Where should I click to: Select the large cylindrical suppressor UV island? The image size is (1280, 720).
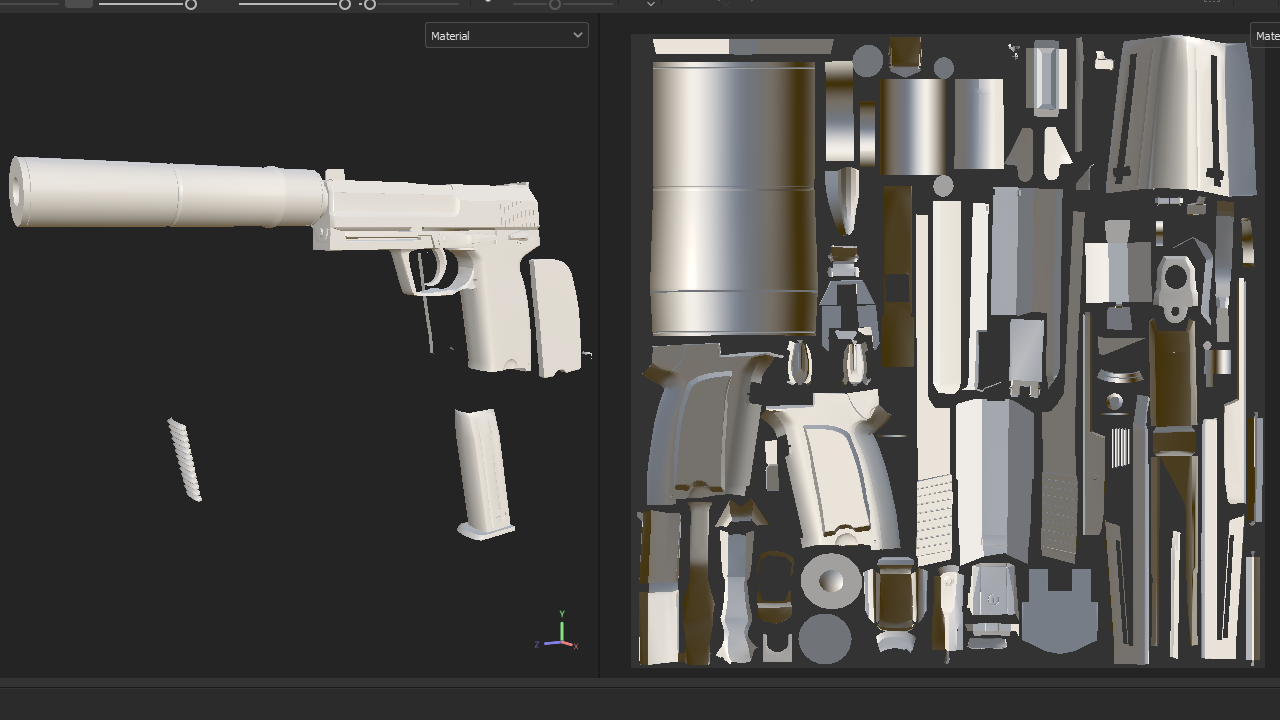[x=733, y=197]
